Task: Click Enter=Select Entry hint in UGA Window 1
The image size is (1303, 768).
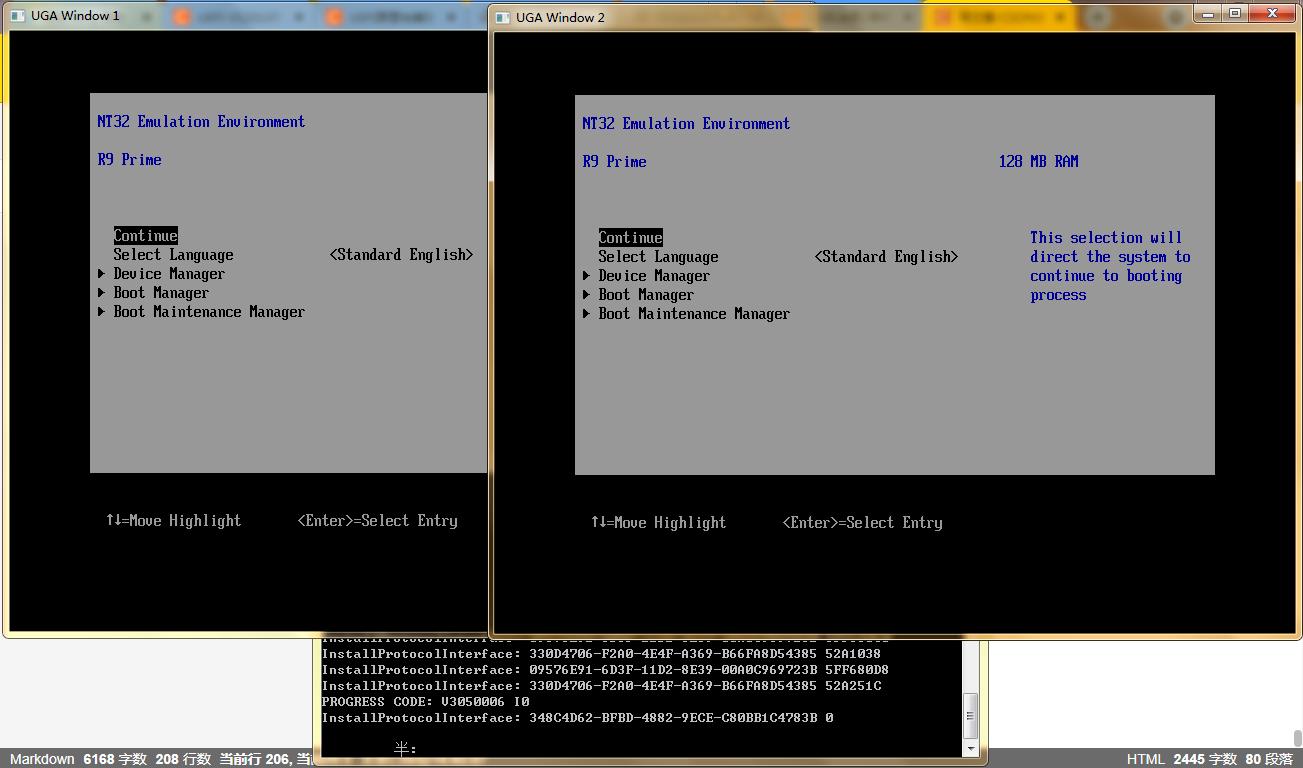Action: (377, 521)
